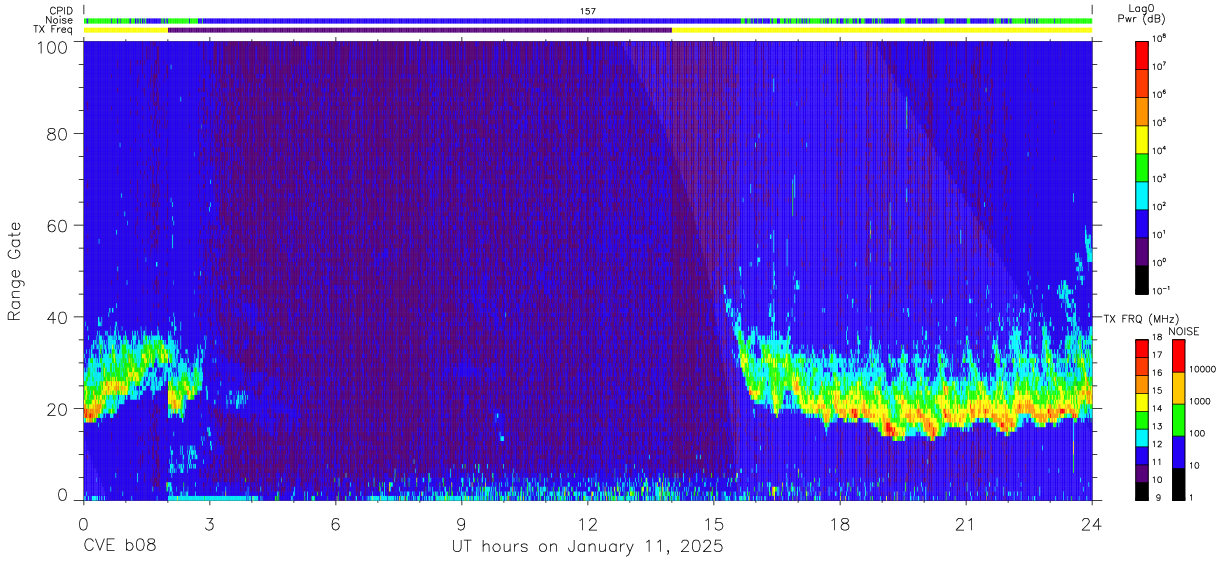Pick the black bottom Lag0 Pwr colorbar swatch
Image resolution: width=1228 pixels, height=567 pixels.
pos(1143,278)
